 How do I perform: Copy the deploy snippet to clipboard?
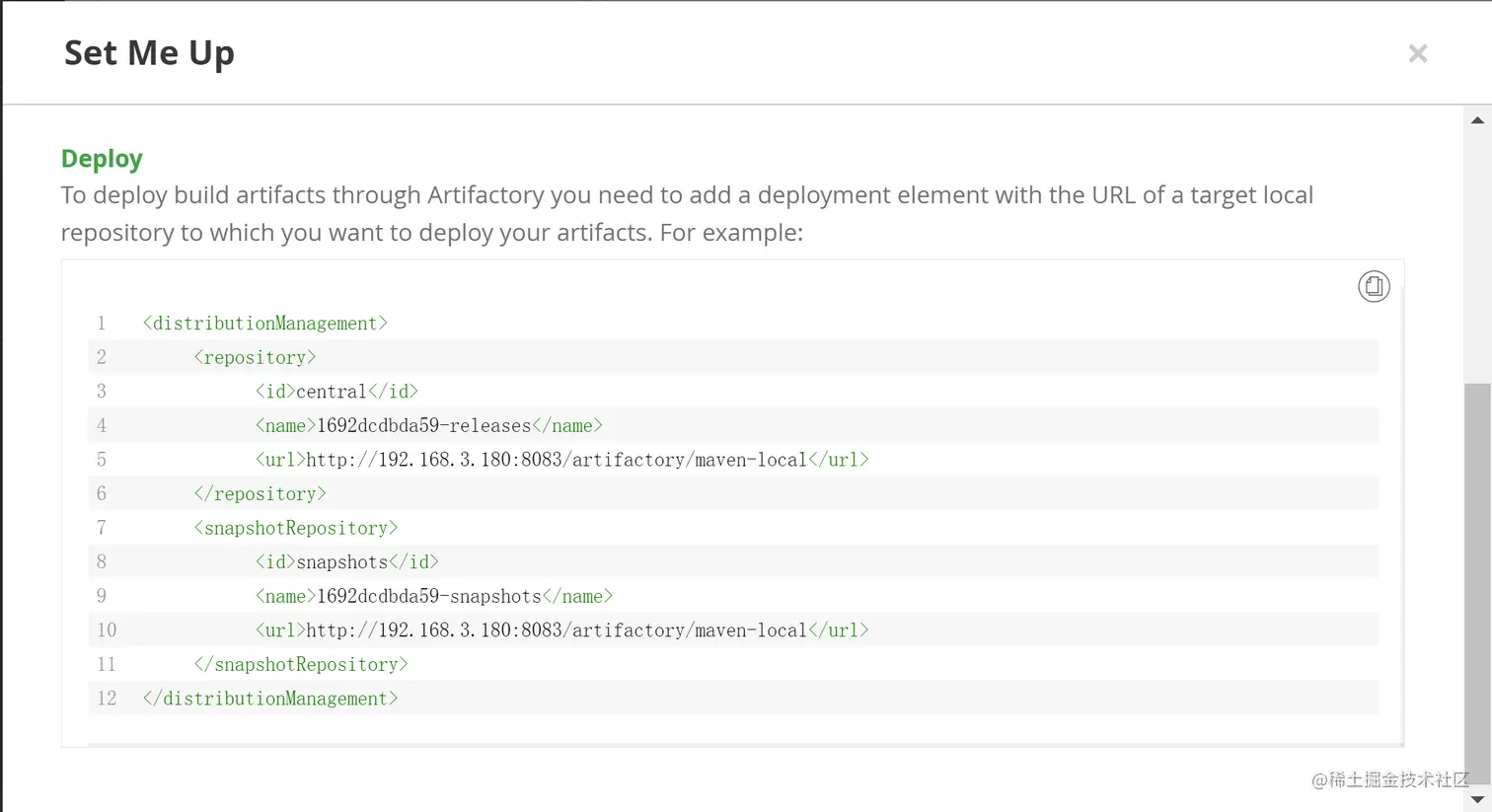1374,286
